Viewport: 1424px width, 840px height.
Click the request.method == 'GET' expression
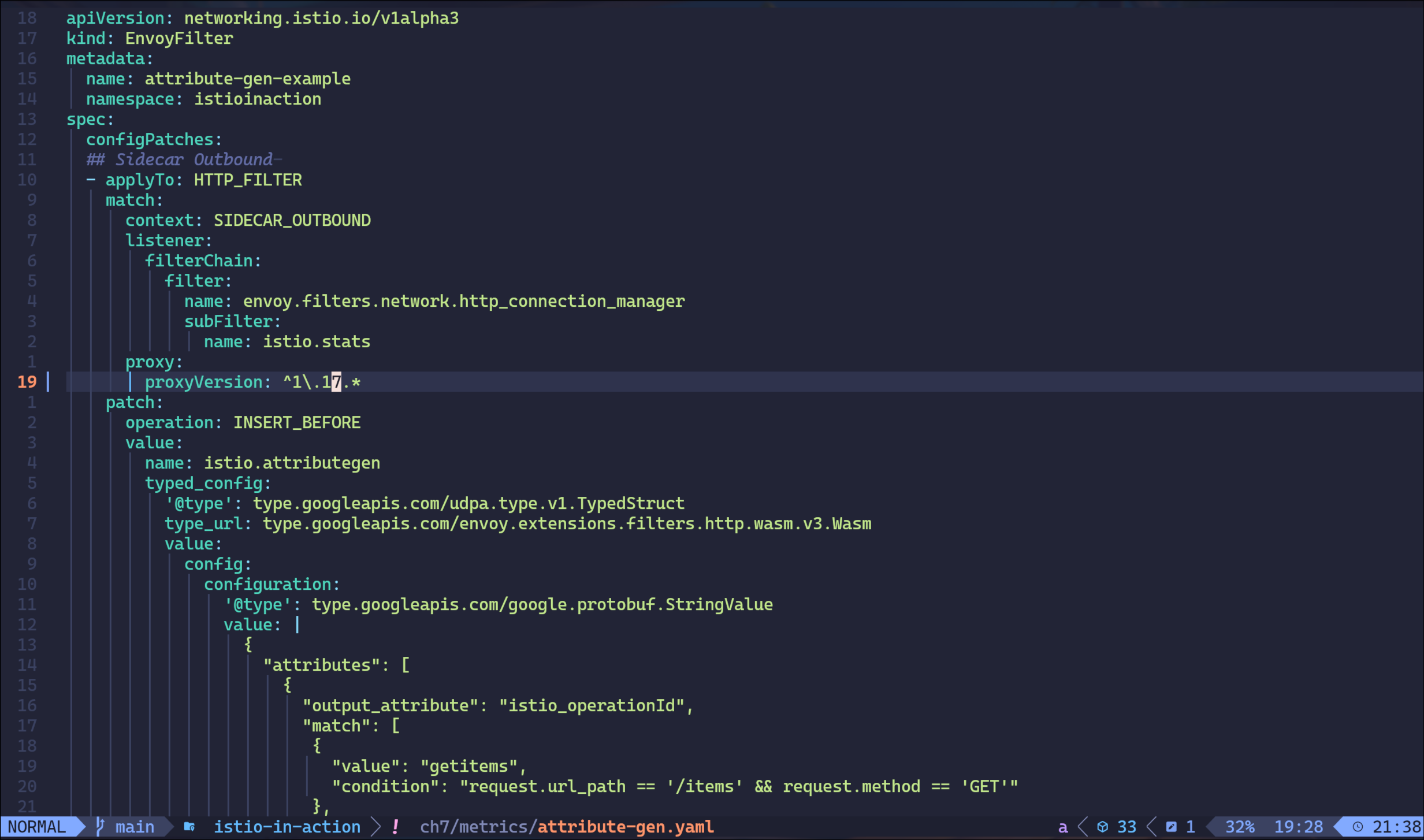895,786
